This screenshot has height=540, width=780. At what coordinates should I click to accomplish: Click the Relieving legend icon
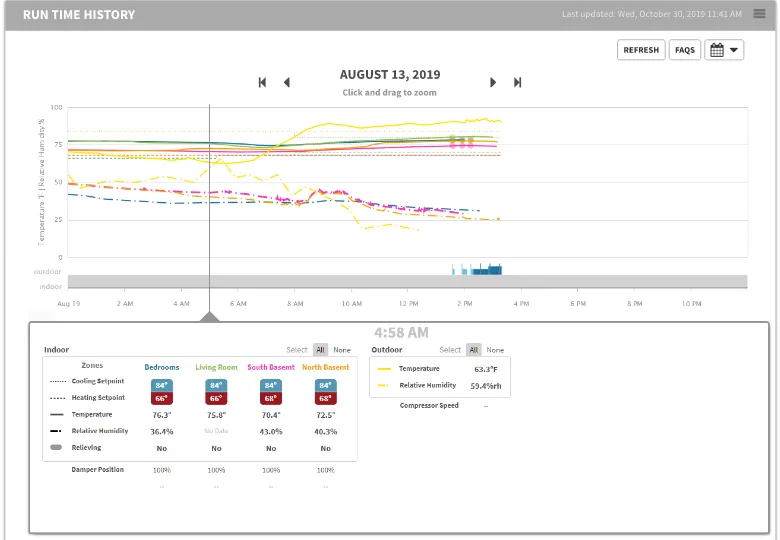[56, 448]
